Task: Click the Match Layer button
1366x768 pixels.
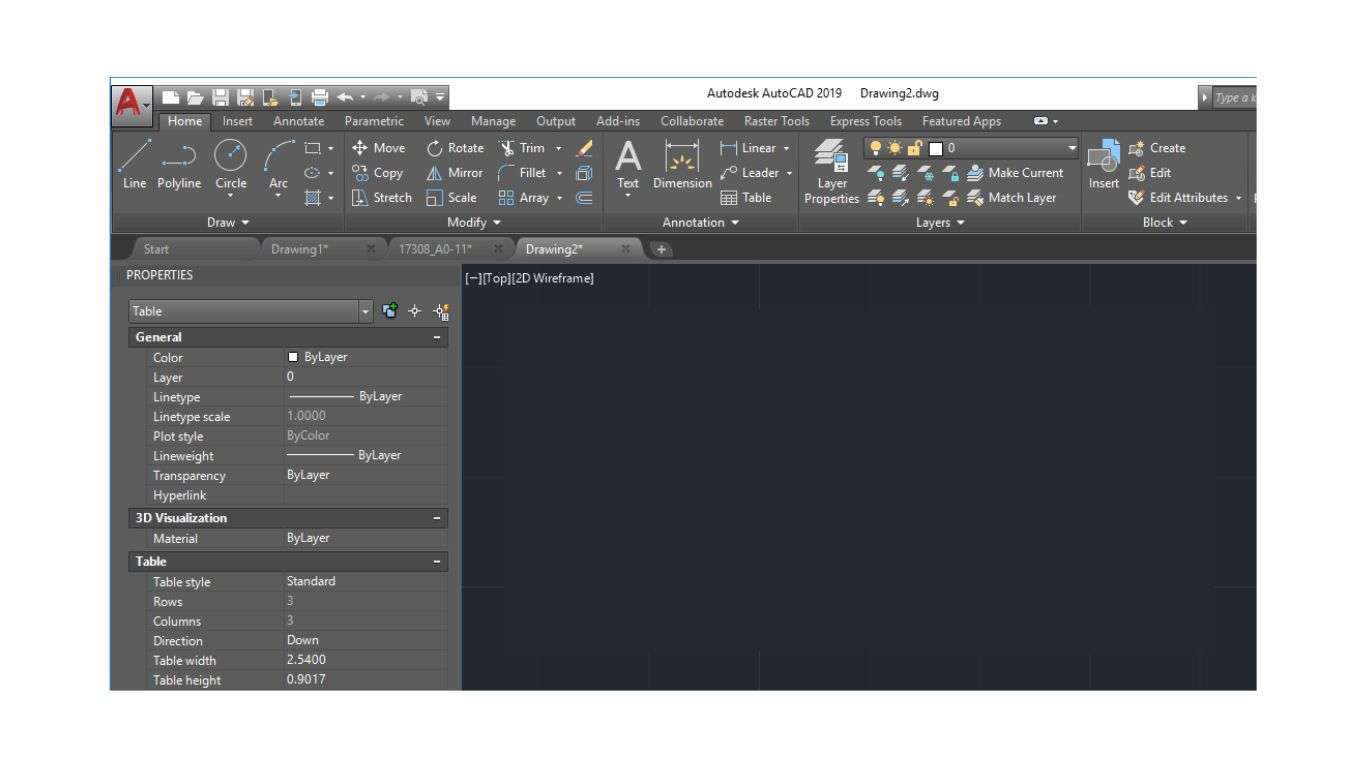Action: click(x=1011, y=198)
